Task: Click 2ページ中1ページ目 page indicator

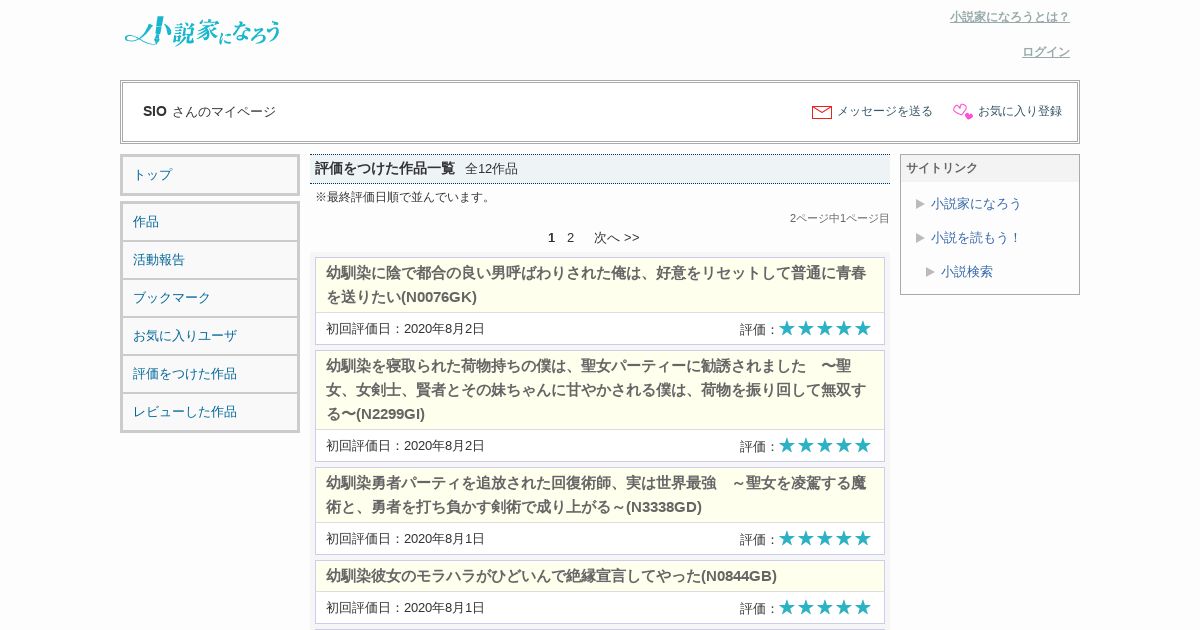Action: [839, 218]
